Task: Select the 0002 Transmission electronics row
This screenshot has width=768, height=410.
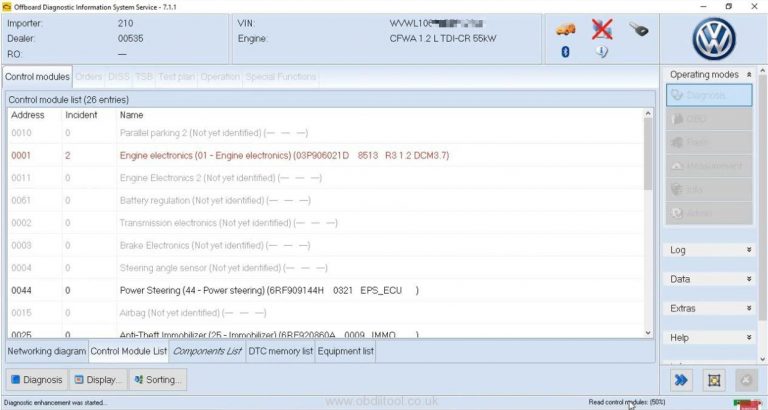Action: [x=325, y=223]
